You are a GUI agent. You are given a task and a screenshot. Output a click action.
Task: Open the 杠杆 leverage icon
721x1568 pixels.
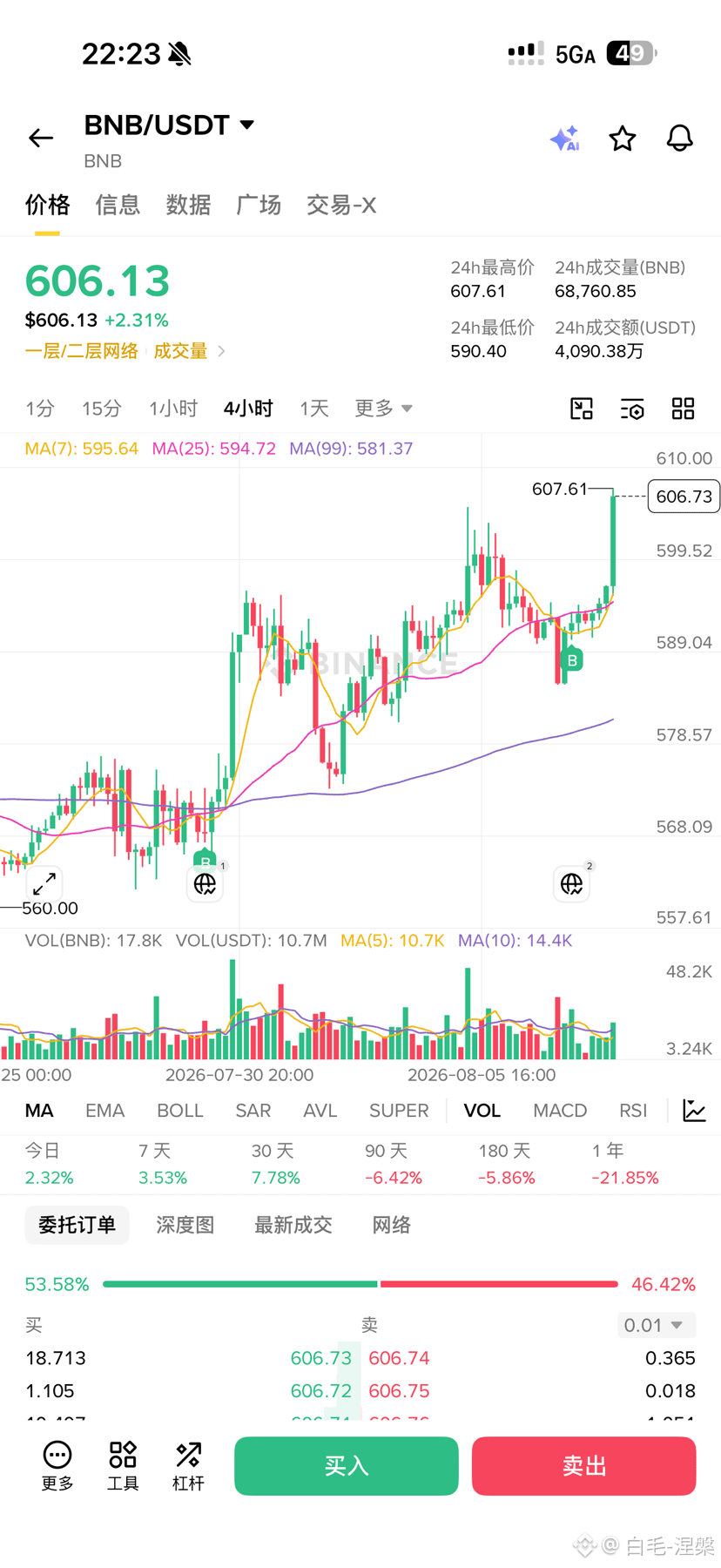click(x=188, y=1465)
